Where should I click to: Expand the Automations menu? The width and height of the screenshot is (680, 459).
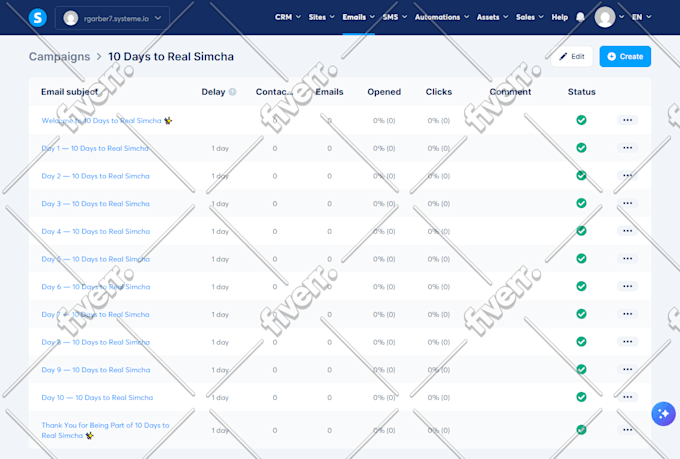click(x=442, y=17)
